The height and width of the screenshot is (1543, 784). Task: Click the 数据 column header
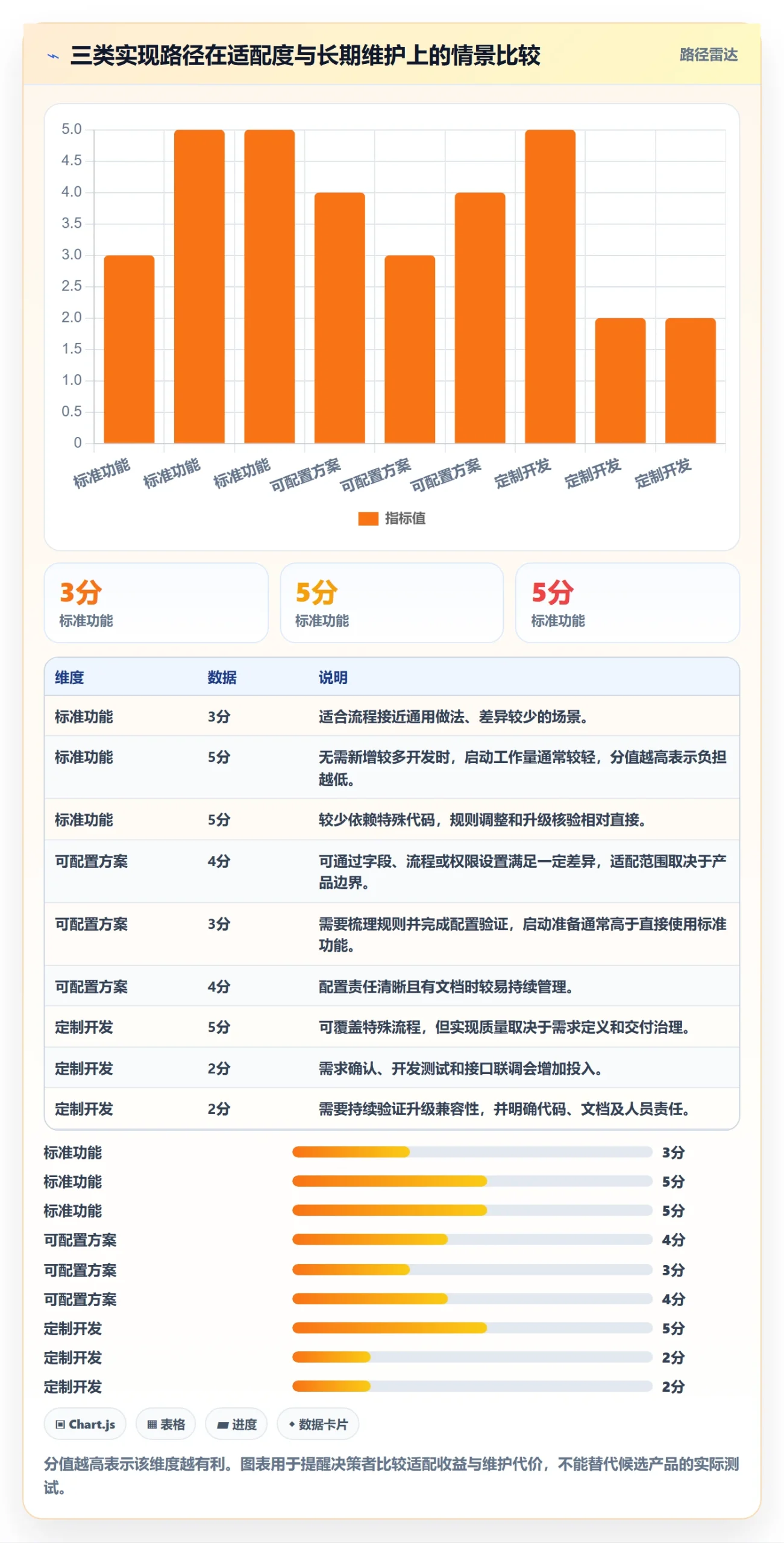tap(222, 677)
